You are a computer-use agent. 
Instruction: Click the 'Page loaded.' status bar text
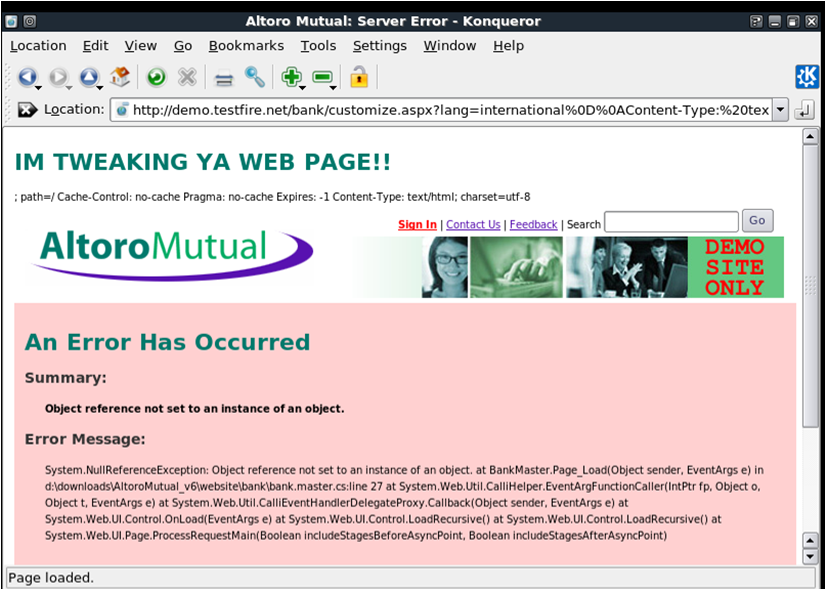tap(51, 578)
